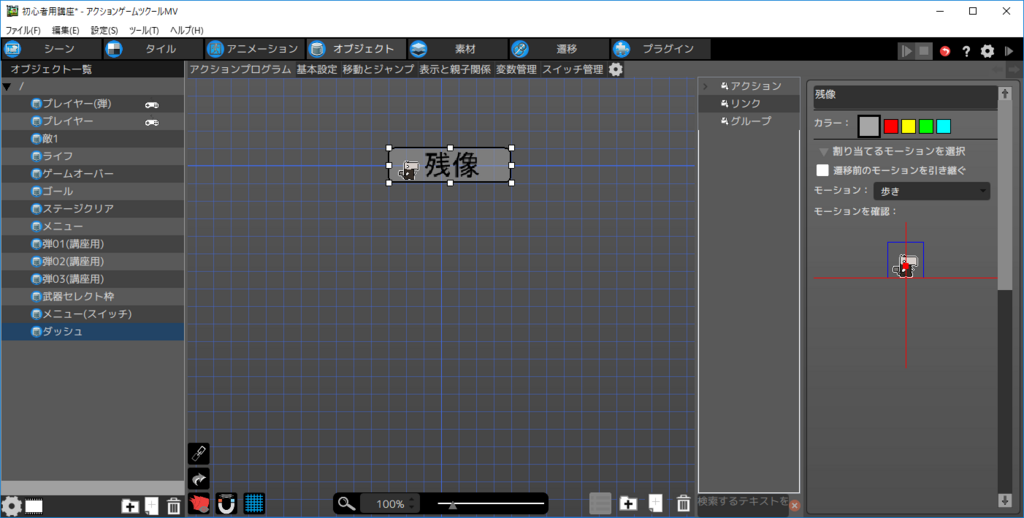Enable 遷移前のモーションを引き継ぐ checkbox

[823, 170]
